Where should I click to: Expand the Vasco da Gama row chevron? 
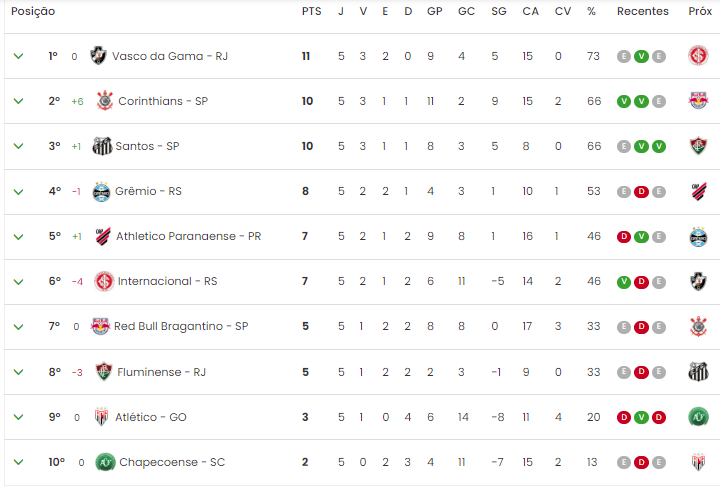click(x=18, y=56)
